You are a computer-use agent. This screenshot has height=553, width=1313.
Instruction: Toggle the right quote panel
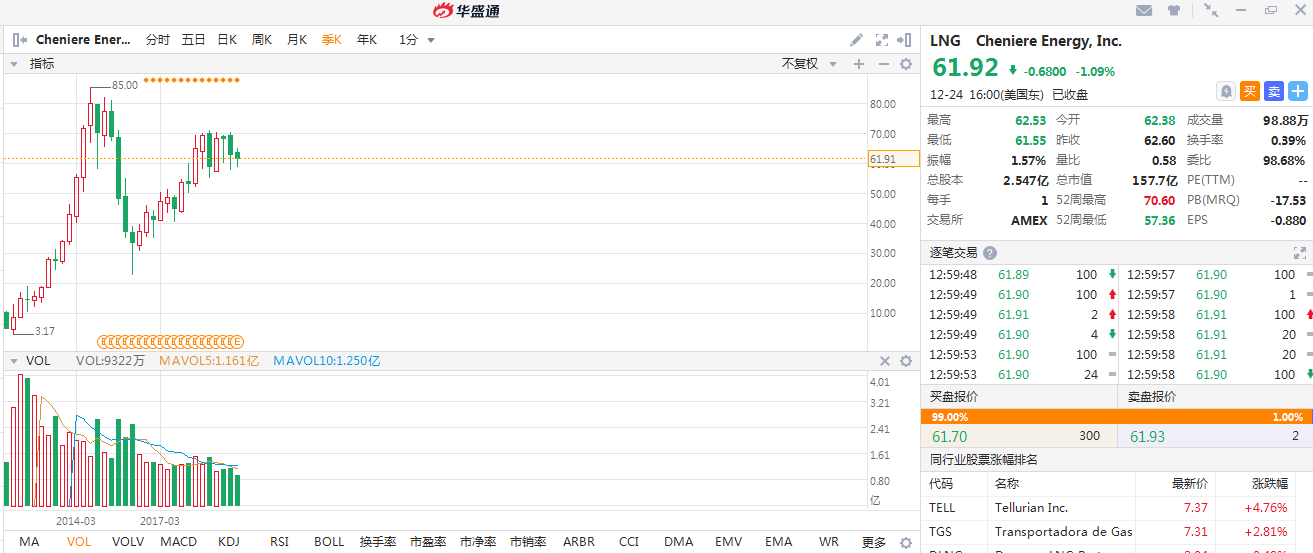pyautogui.click(x=905, y=40)
